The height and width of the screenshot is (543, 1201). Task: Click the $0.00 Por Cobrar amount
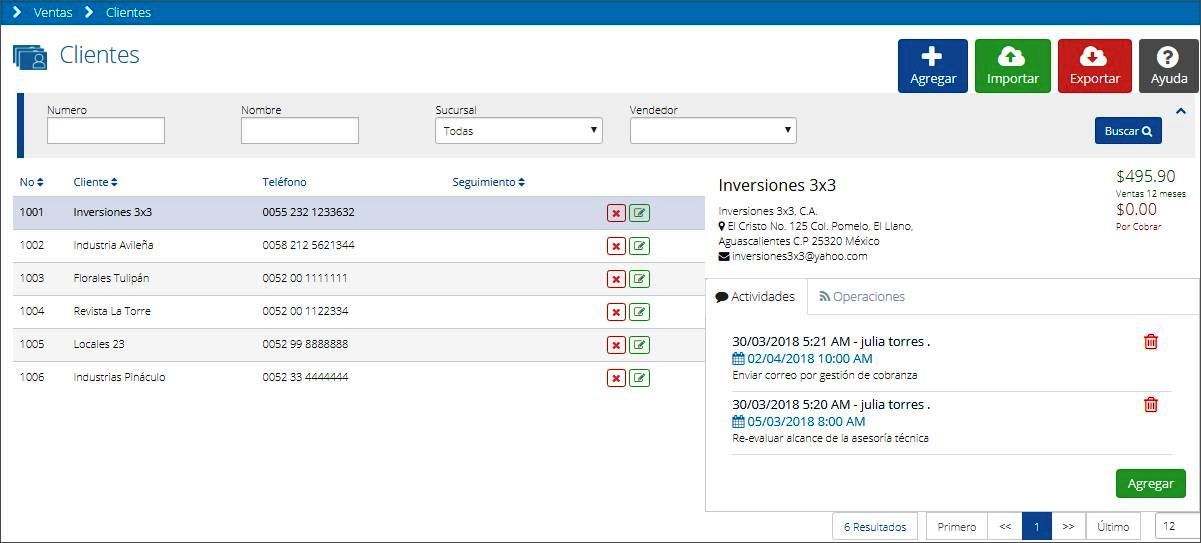1136,210
